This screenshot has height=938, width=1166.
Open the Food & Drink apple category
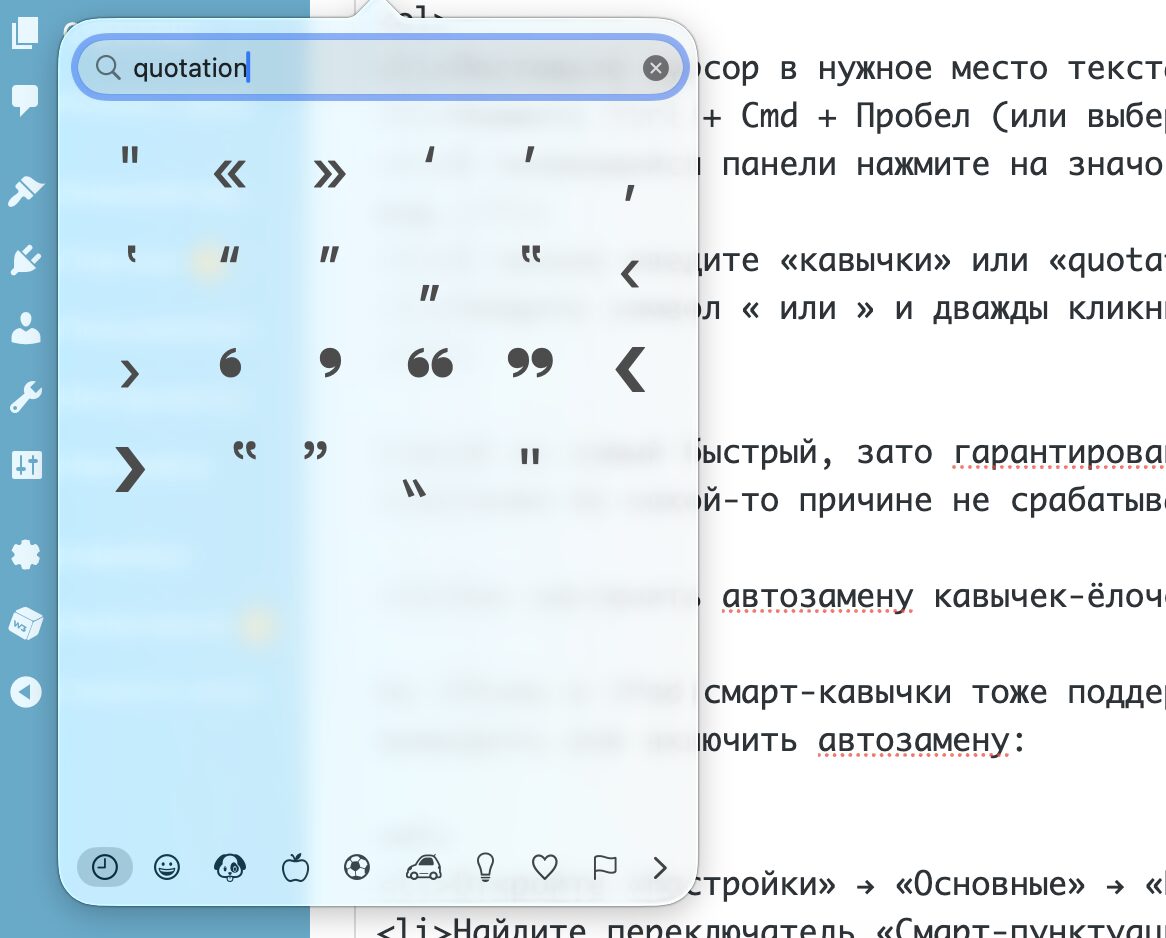pos(293,867)
